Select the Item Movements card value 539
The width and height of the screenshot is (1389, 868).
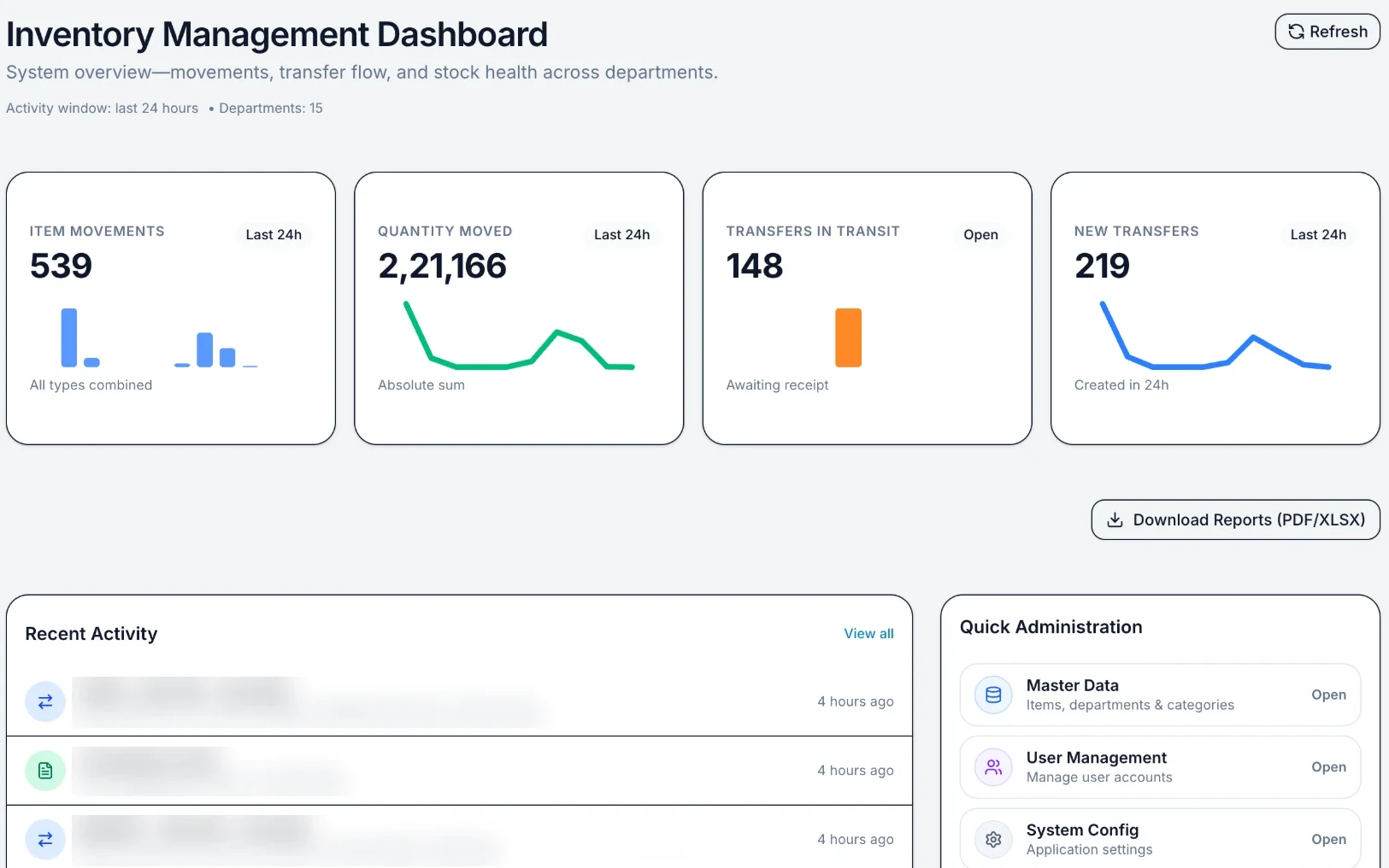(x=61, y=266)
